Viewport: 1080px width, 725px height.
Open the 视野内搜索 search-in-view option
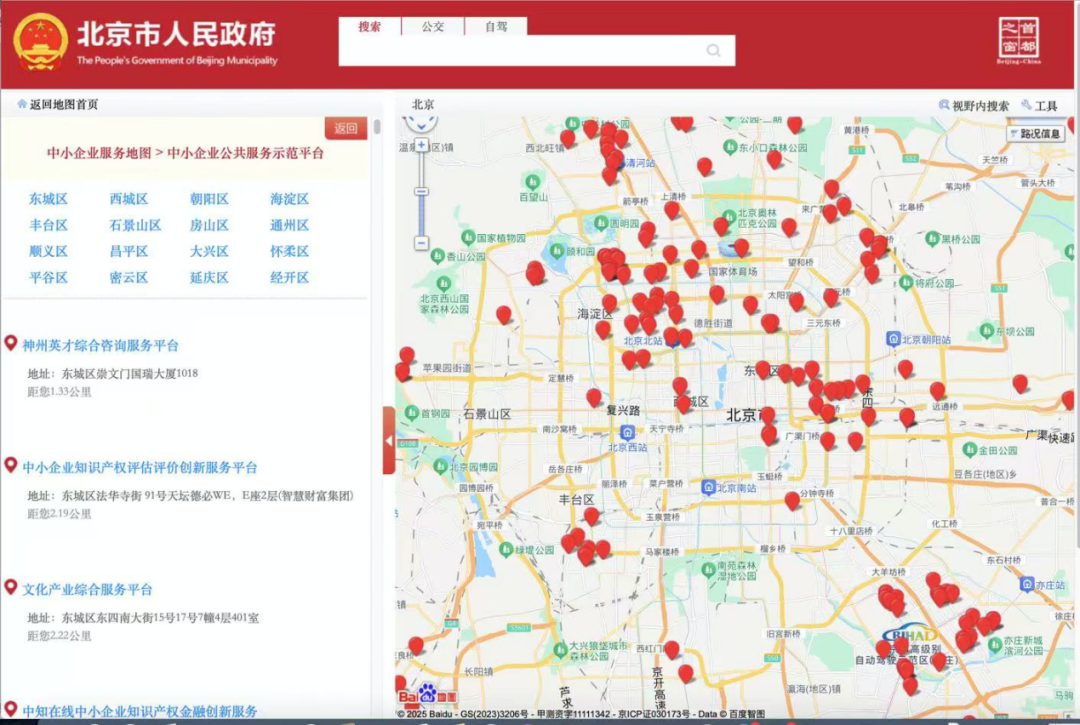(973, 105)
